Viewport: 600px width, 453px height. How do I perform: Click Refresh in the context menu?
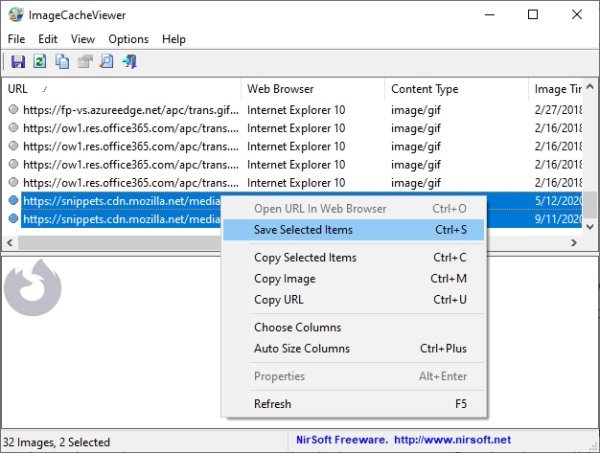273,404
